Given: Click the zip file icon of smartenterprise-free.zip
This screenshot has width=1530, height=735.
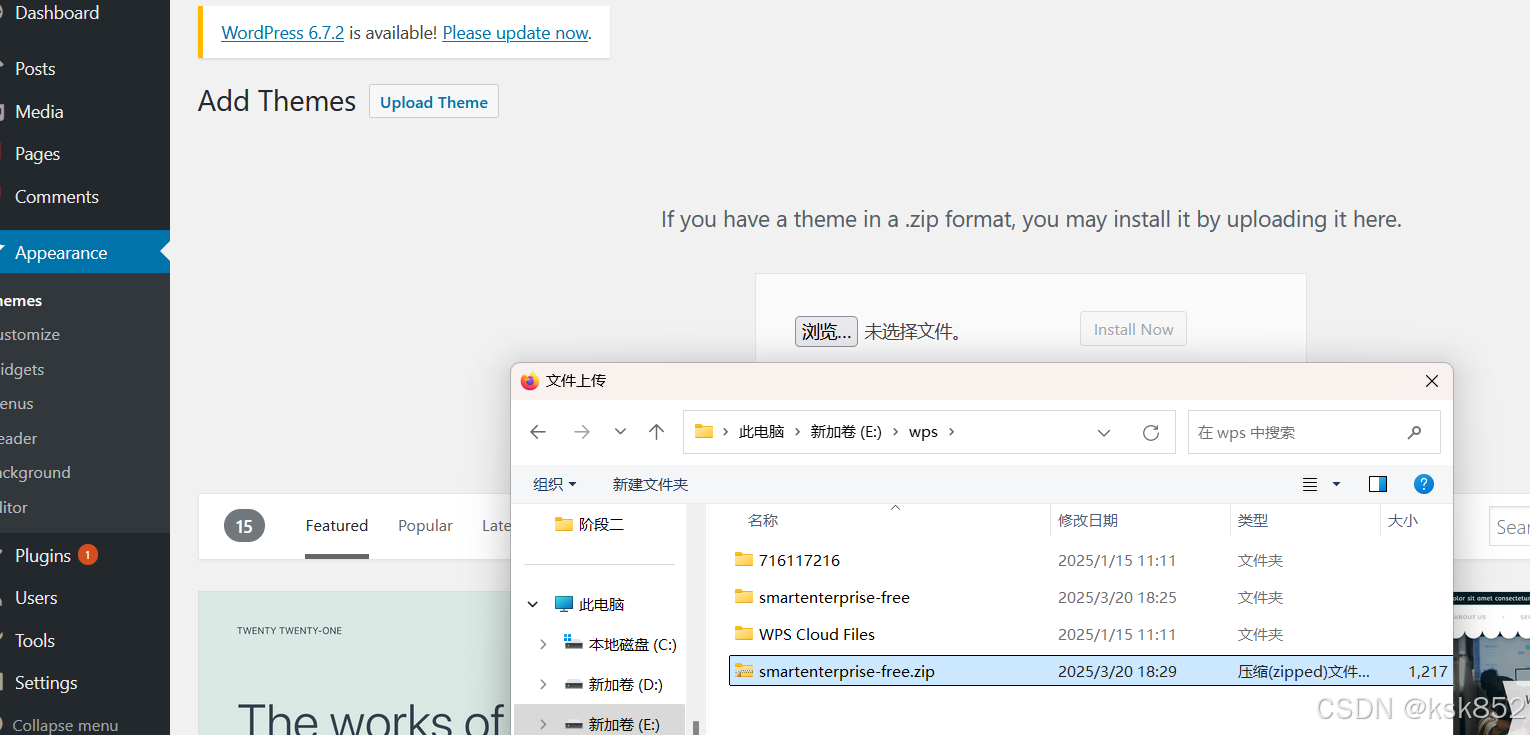Looking at the screenshot, I should tap(744, 671).
